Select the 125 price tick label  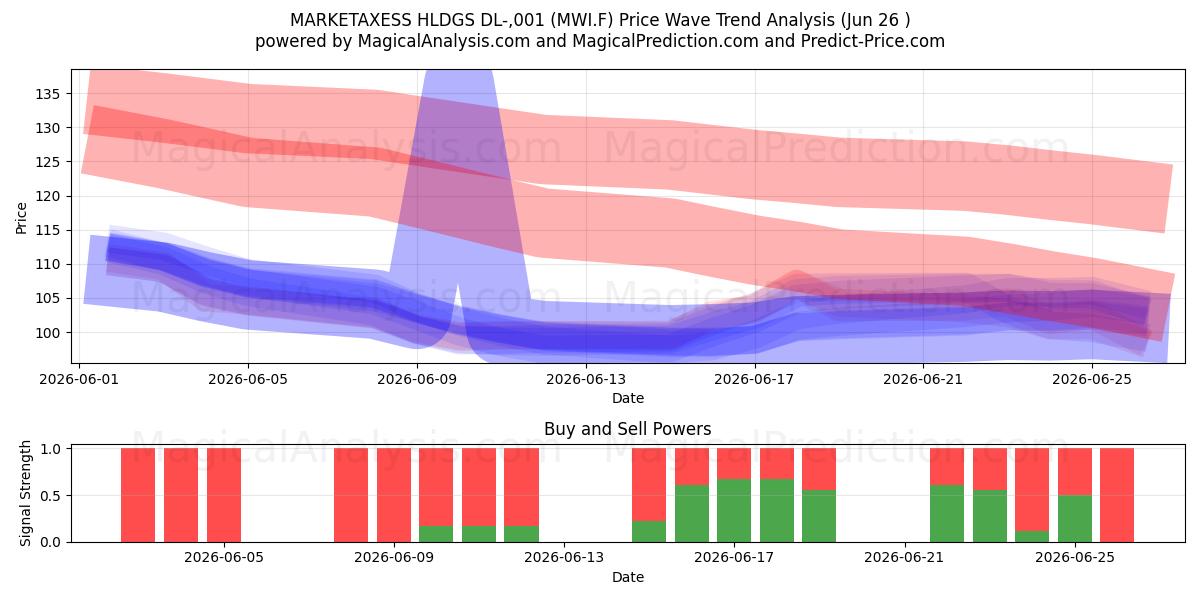point(51,162)
